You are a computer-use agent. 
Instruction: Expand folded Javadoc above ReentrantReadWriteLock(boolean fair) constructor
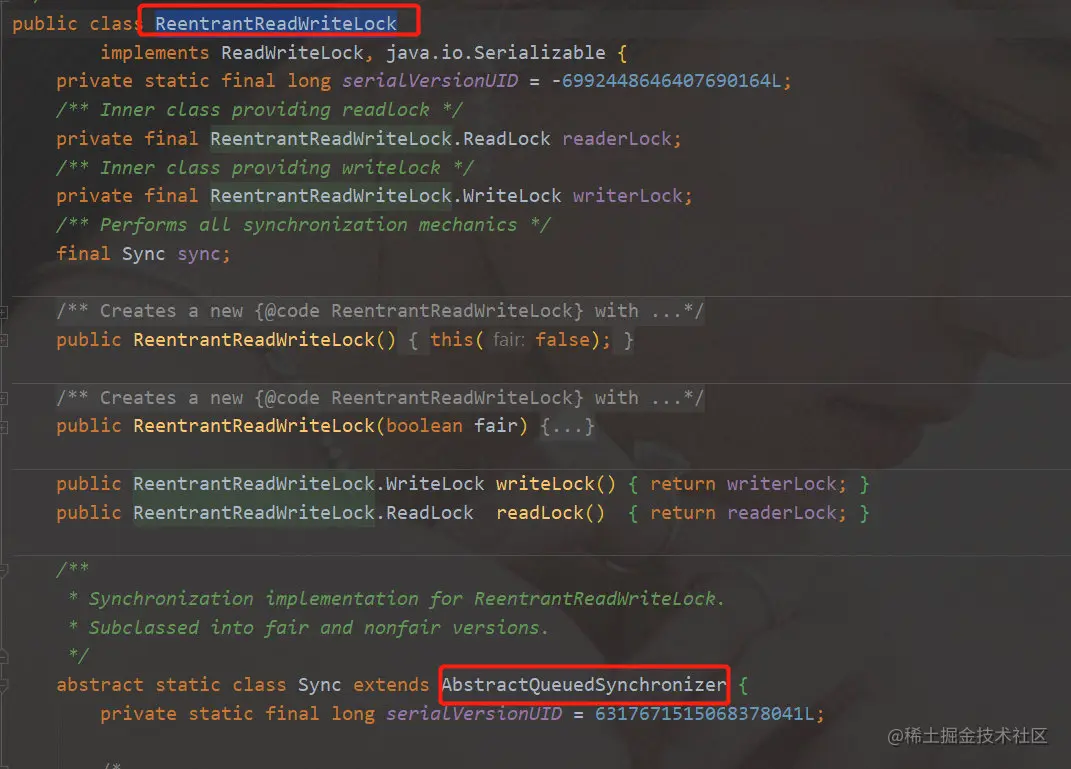click(3, 398)
